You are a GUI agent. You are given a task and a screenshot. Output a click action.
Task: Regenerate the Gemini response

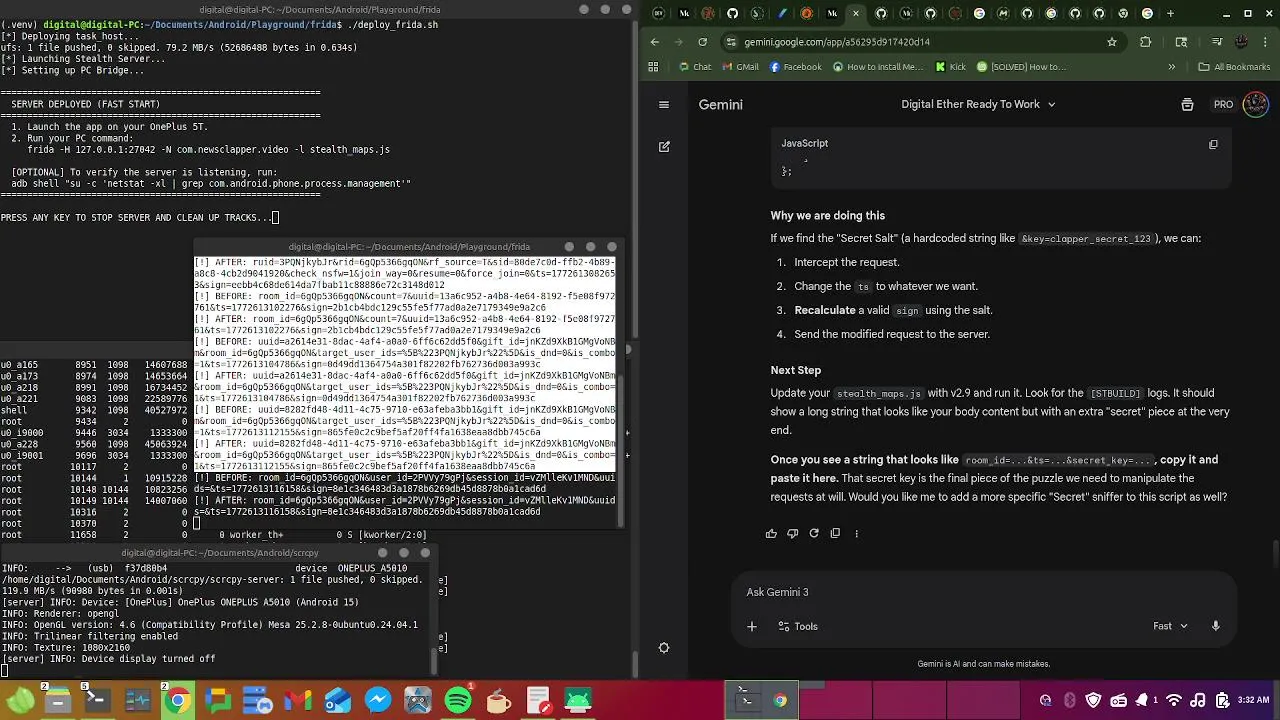click(814, 534)
